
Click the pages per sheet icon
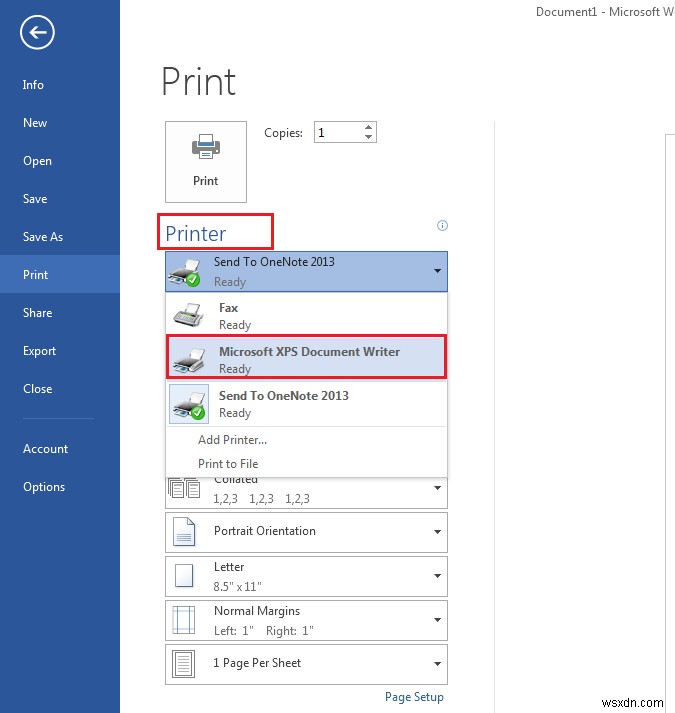(184, 664)
